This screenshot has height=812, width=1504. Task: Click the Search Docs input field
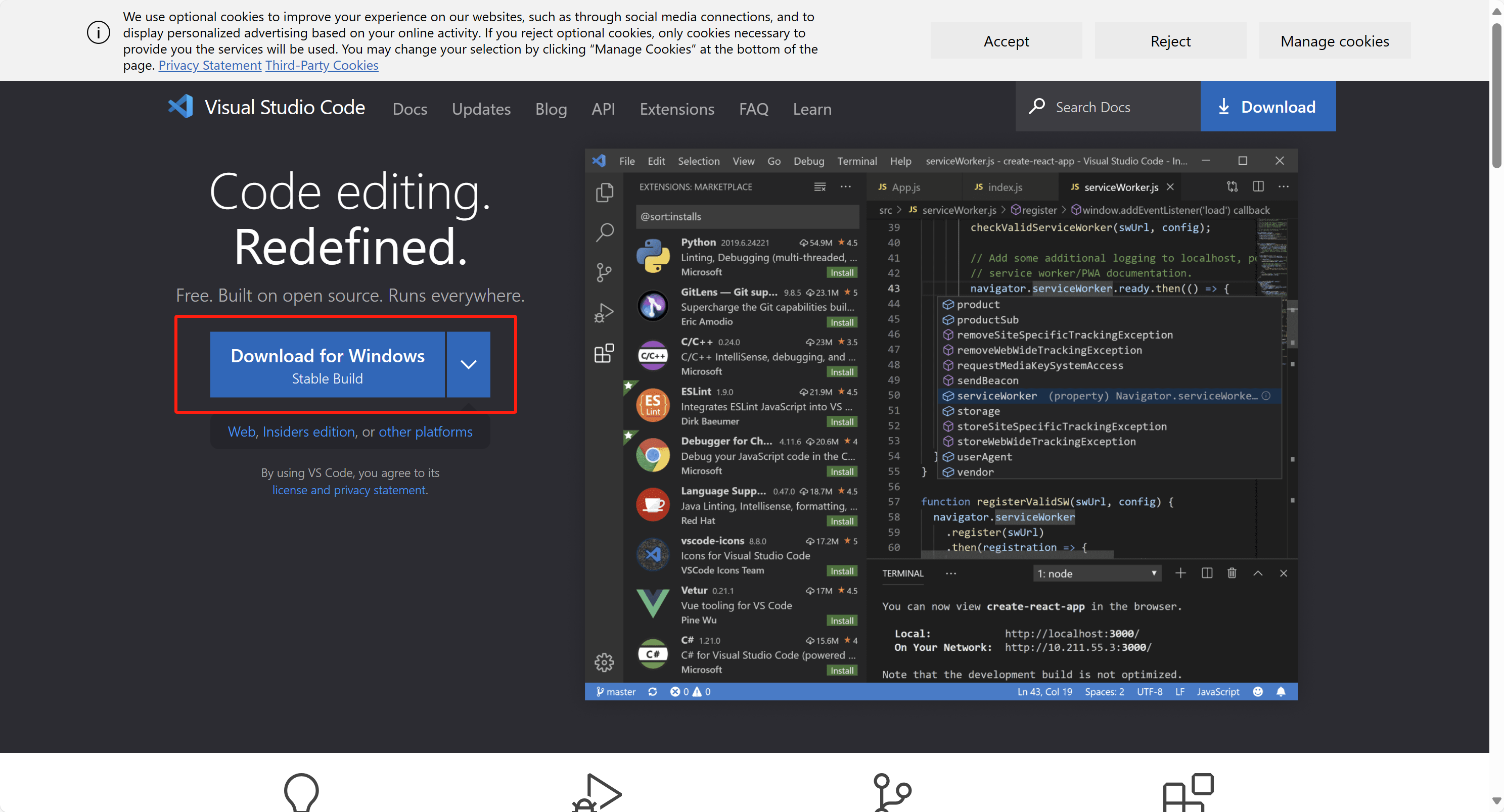click(x=1108, y=106)
